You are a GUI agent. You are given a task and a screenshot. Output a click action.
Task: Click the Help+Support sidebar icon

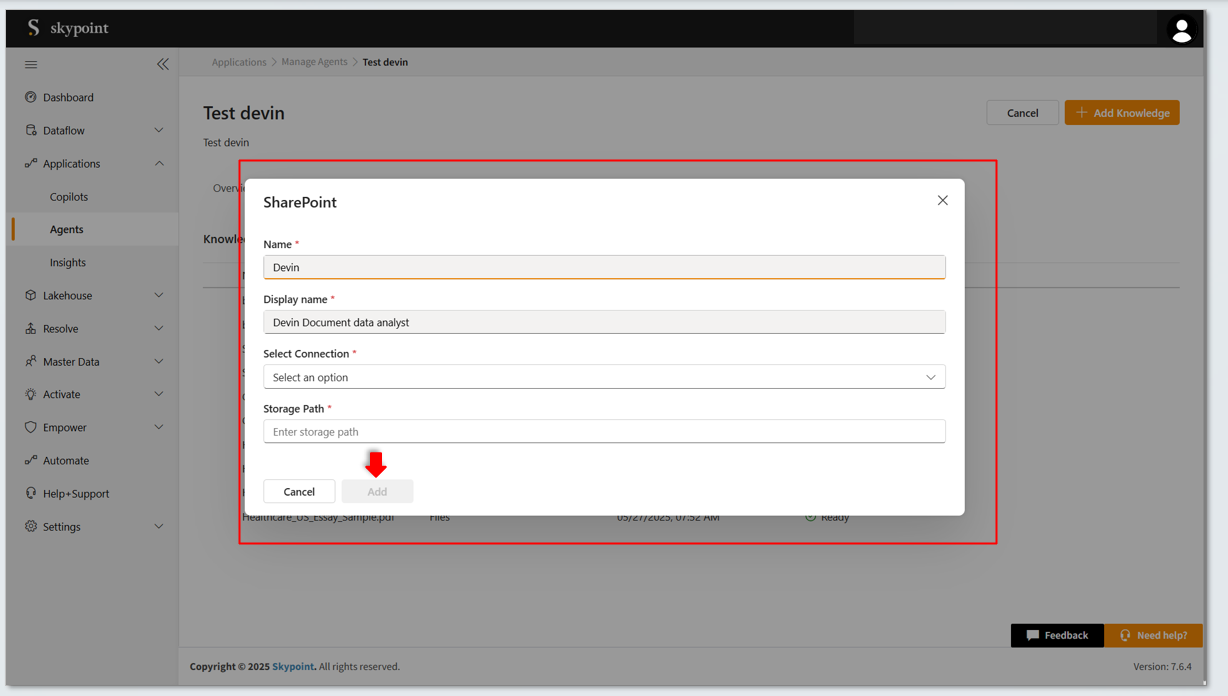pos(31,493)
